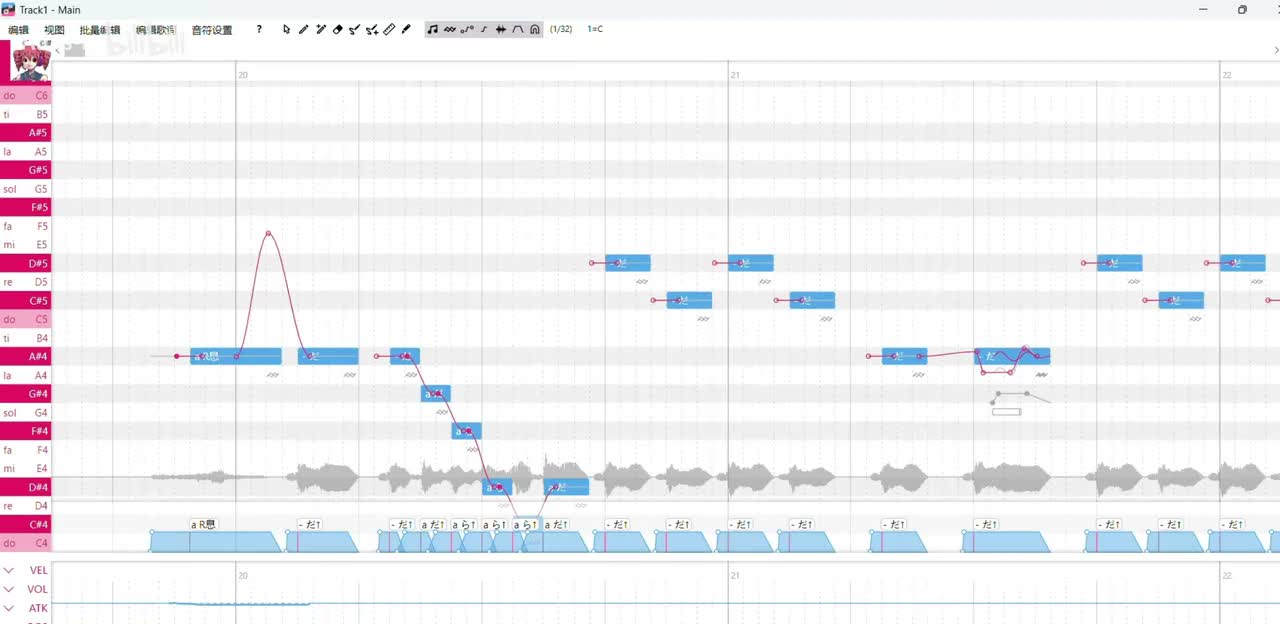The image size is (1280, 624).
Task: Expand the right-side panel chevron
Action: click(1275, 50)
